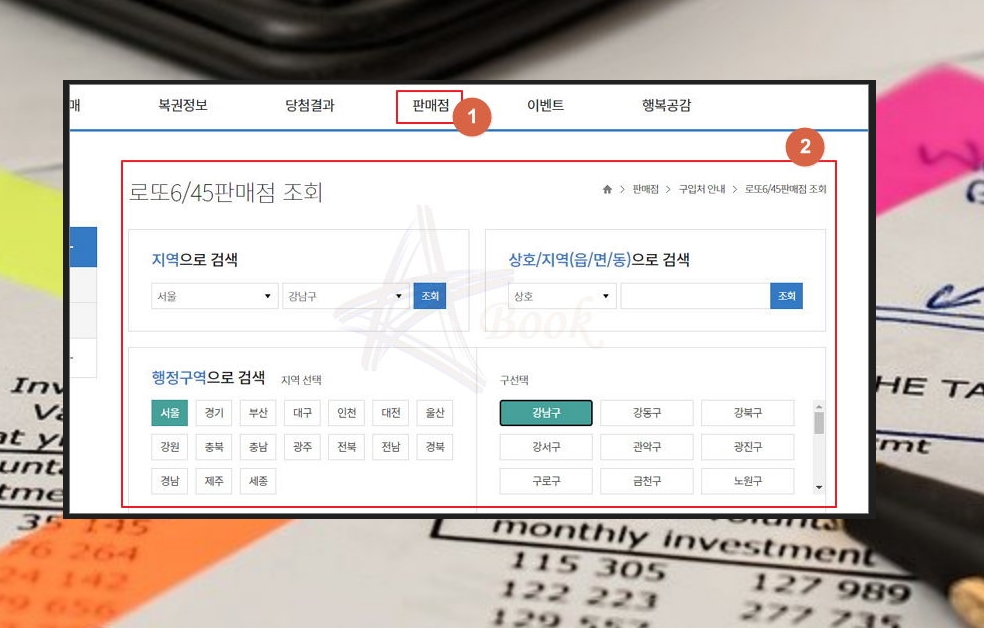The image size is (984, 628).
Task: Select 서울 region button
Action: pos(169,413)
